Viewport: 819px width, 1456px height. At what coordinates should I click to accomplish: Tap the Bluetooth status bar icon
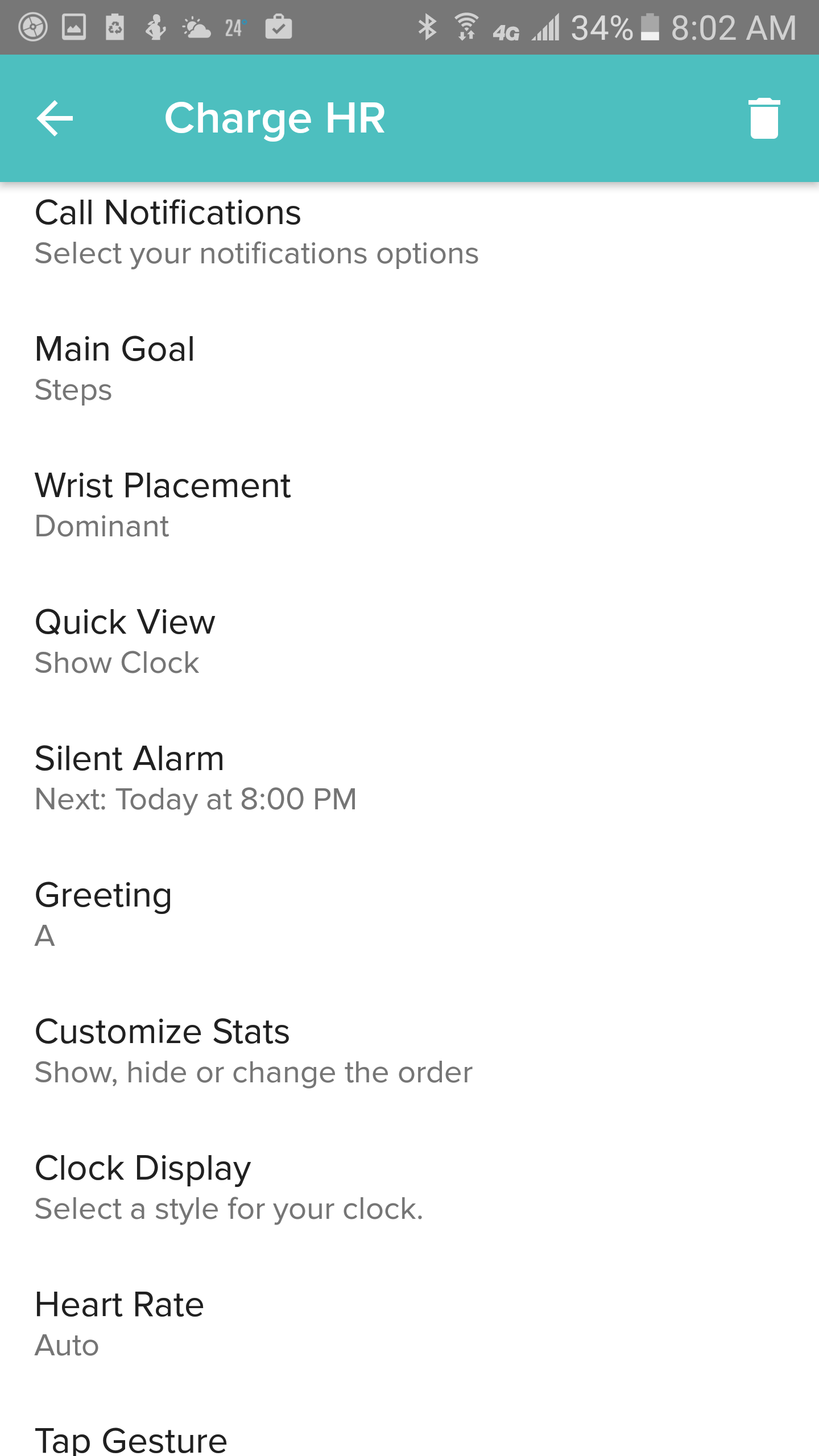[427, 27]
